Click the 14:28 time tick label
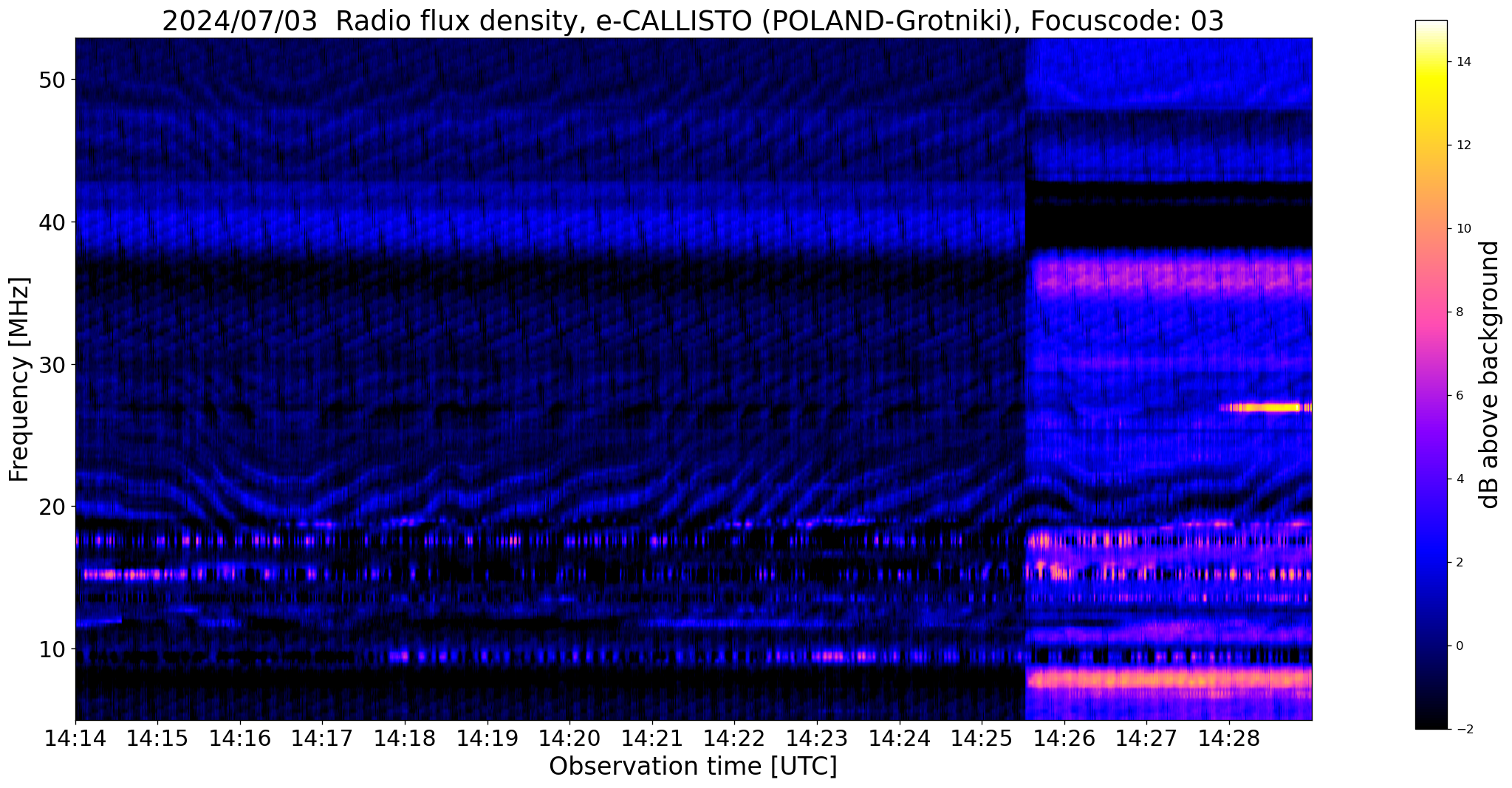The height and width of the screenshot is (788, 1512). 1229,738
